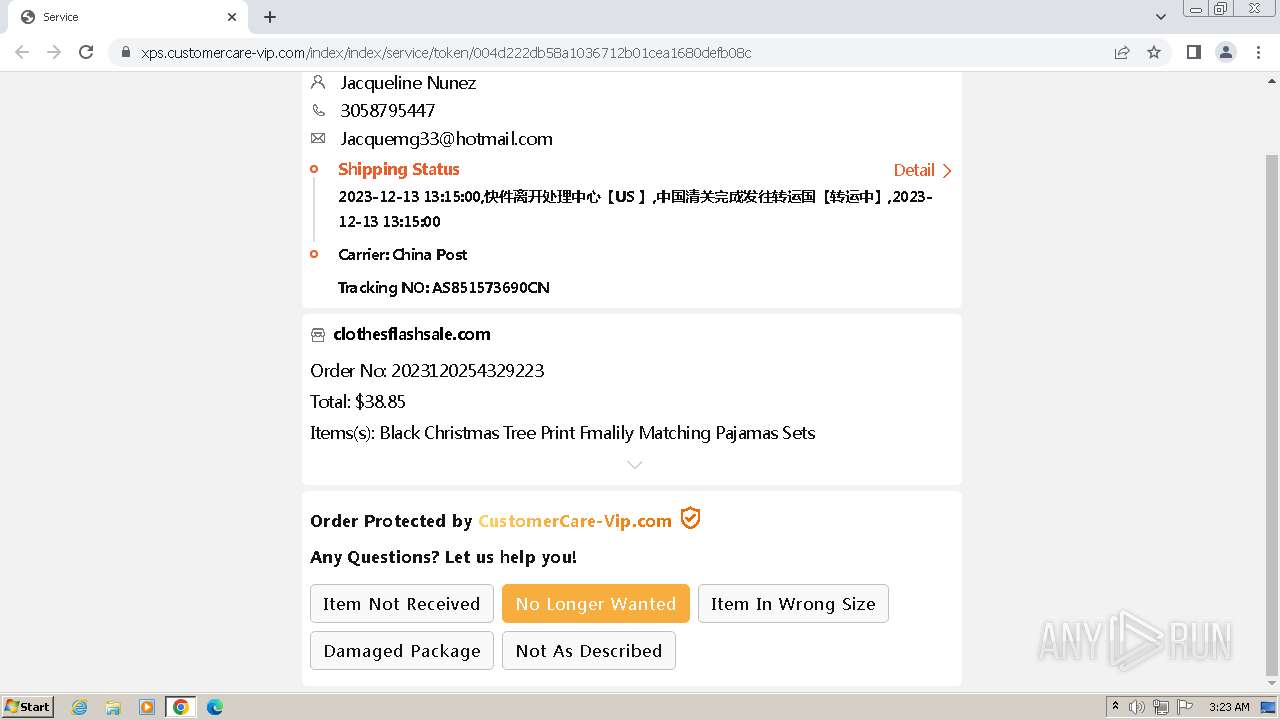1280x720 pixels.
Task: Click Order No: 2023120254329223
Action: pyautogui.click(x=427, y=371)
